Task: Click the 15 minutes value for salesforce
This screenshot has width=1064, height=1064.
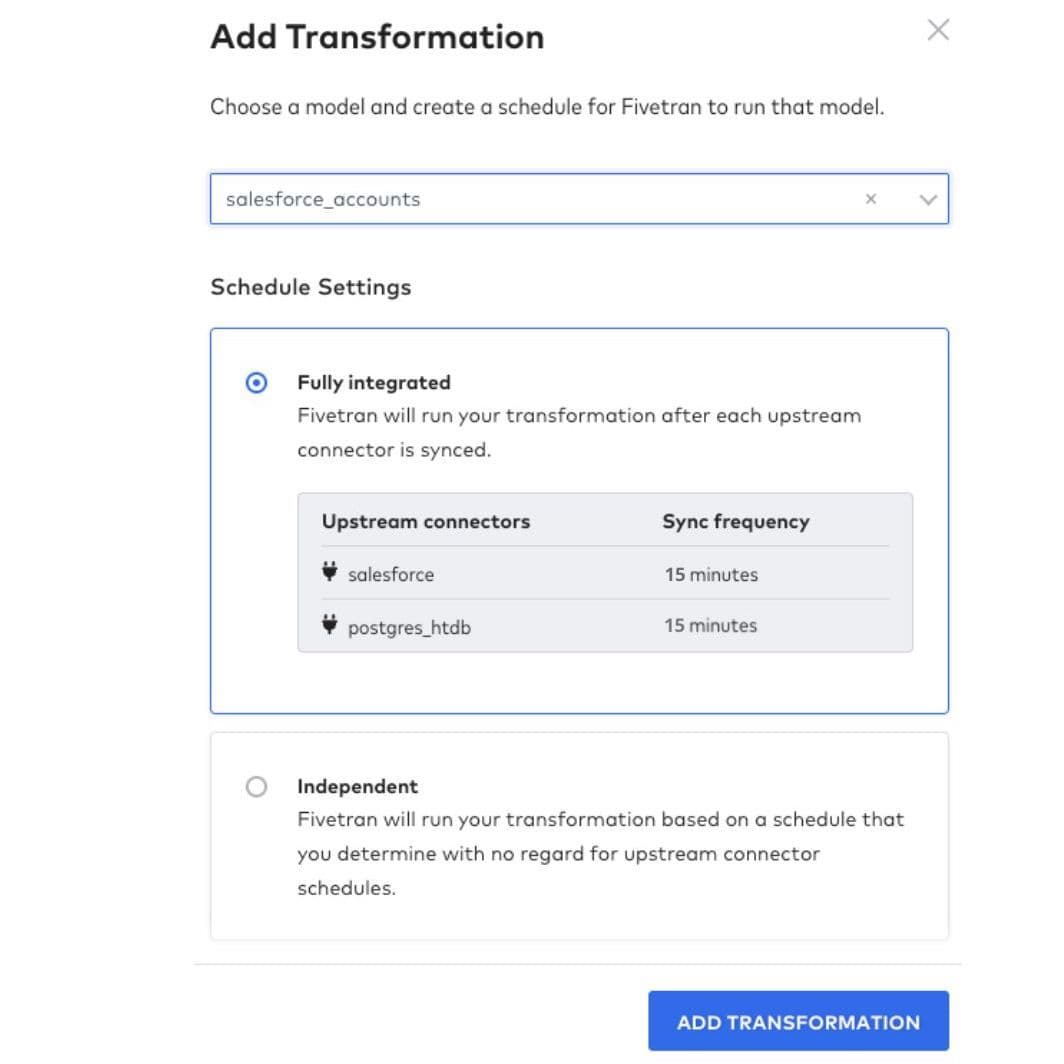Action: click(711, 575)
